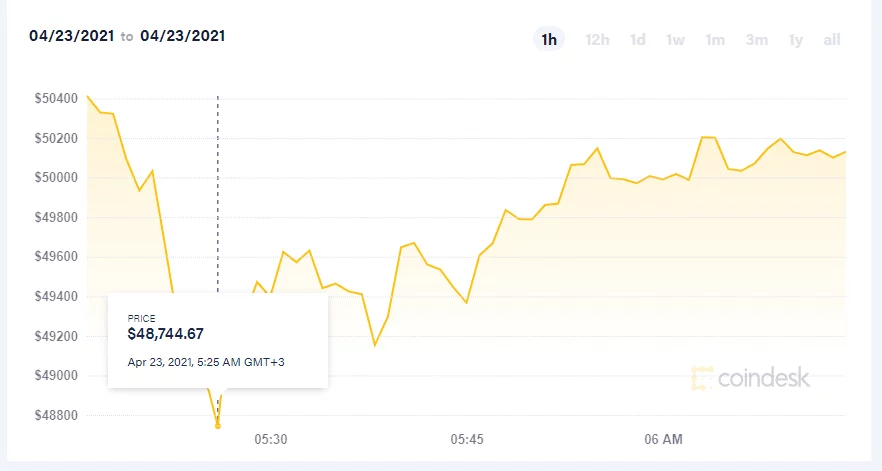Select the 1h time range tab
Viewport: 882px width, 471px height.
pos(548,39)
